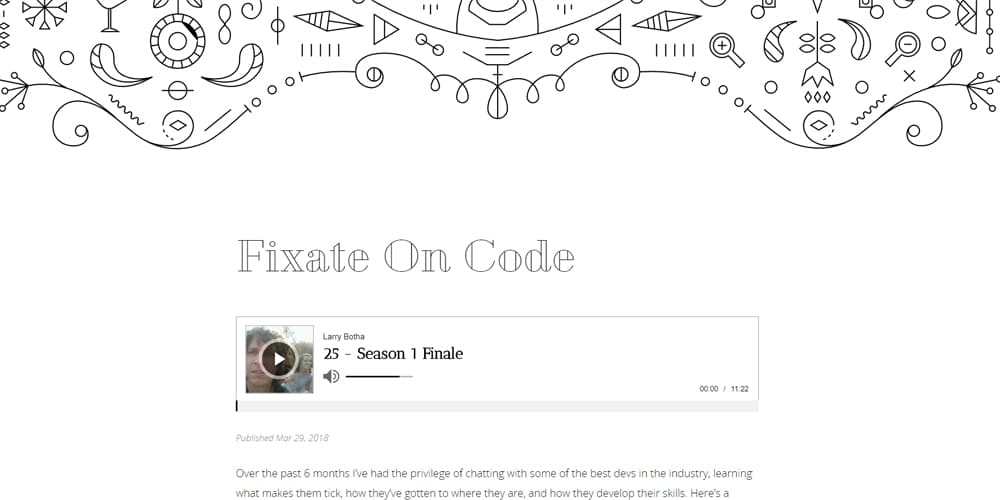Viewport: 1000px width, 500px height.
Task: Click the left-pointing triangle in the header art
Action: (609, 29)
